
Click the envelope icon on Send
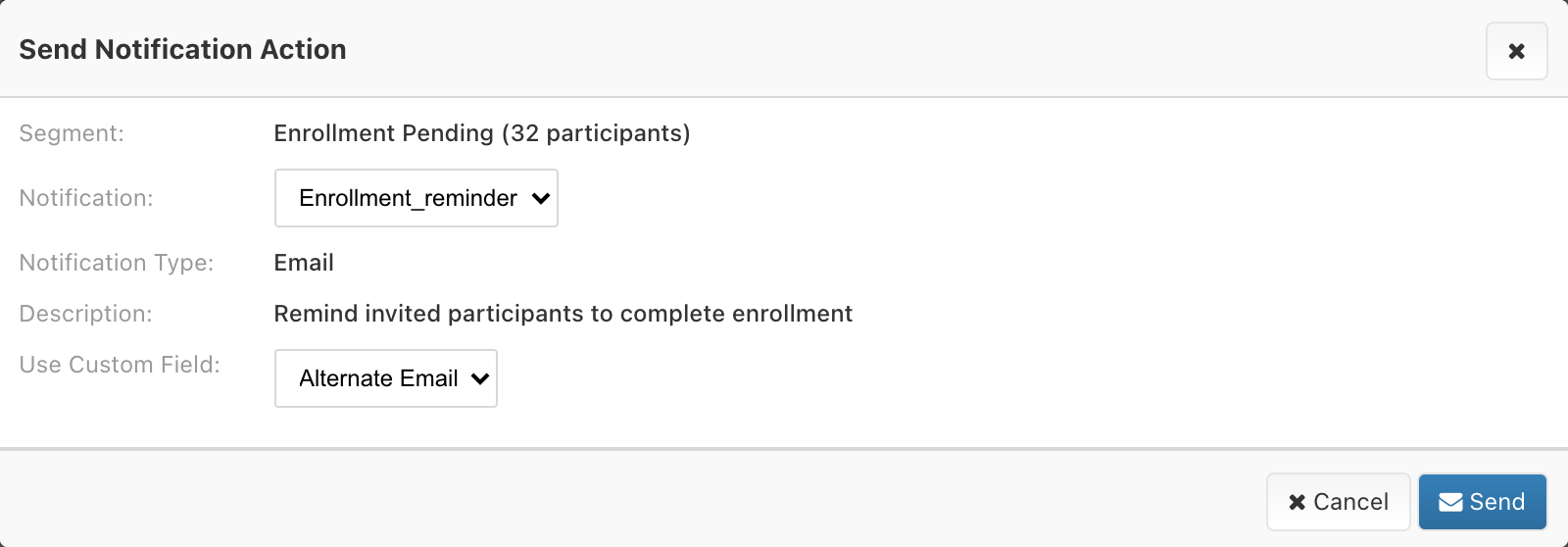[1450, 502]
